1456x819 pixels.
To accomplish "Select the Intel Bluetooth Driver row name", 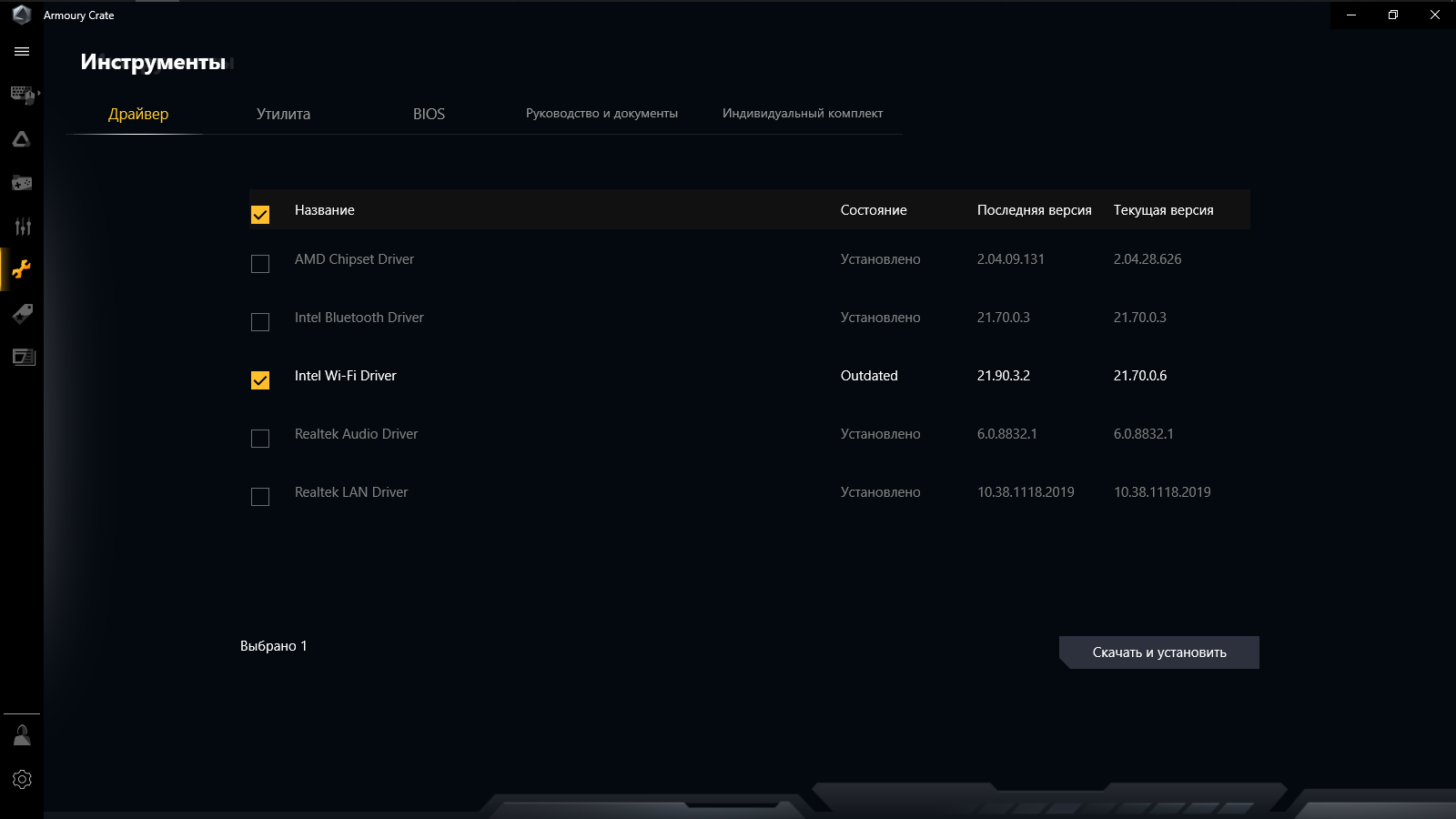I will click(x=359, y=318).
